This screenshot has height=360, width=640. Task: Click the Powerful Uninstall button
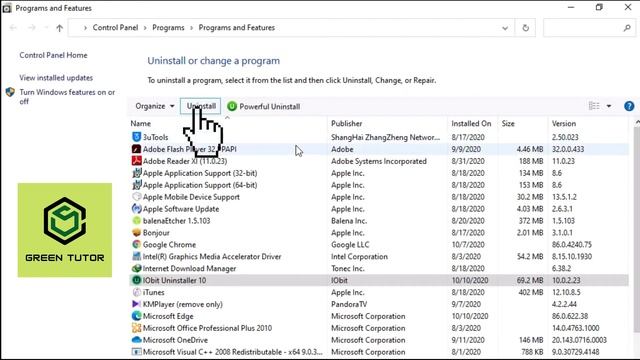pos(264,106)
